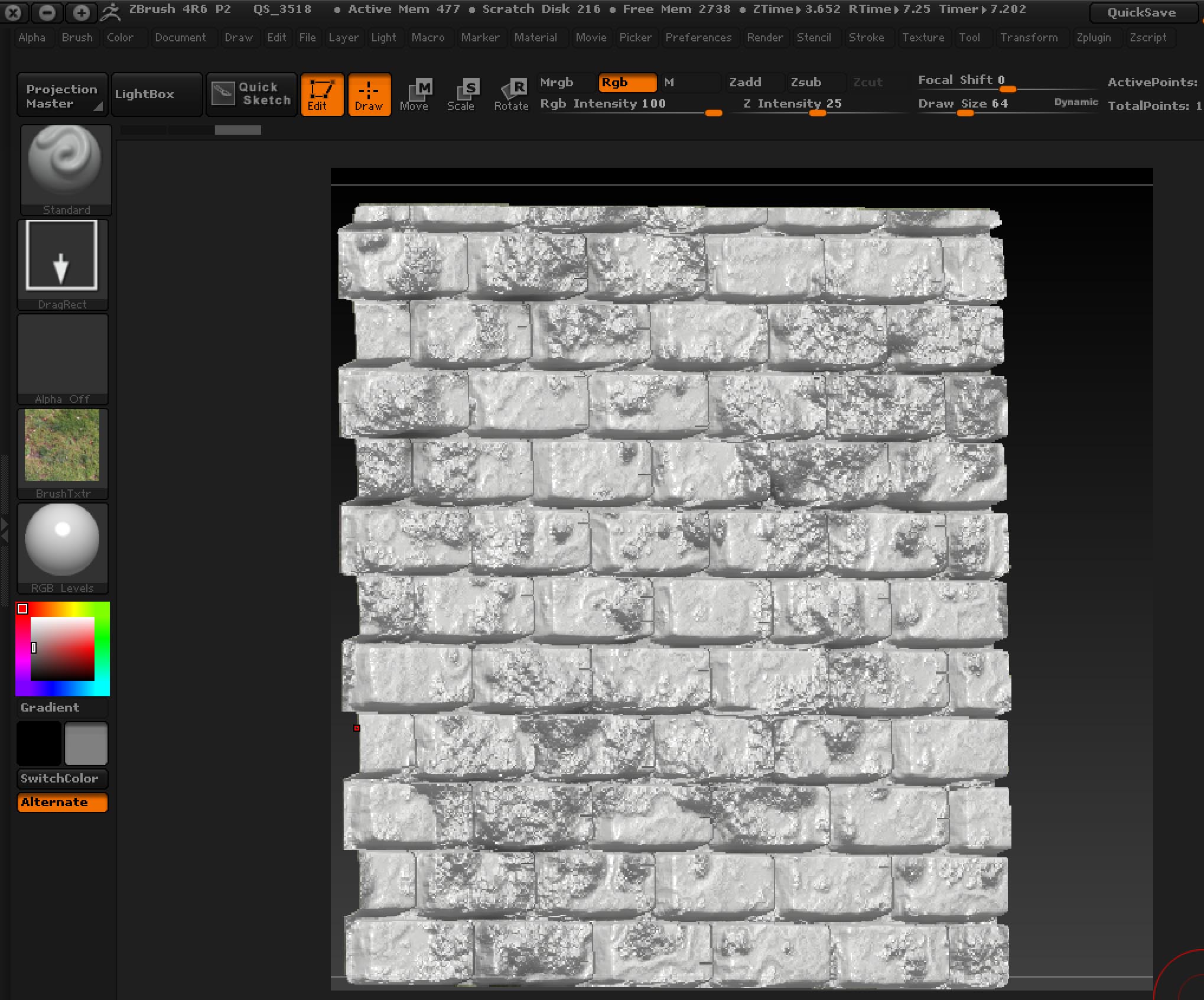Click the Draw mode icon
The width and height of the screenshot is (1204, 1000).
(x=369, y=95)
